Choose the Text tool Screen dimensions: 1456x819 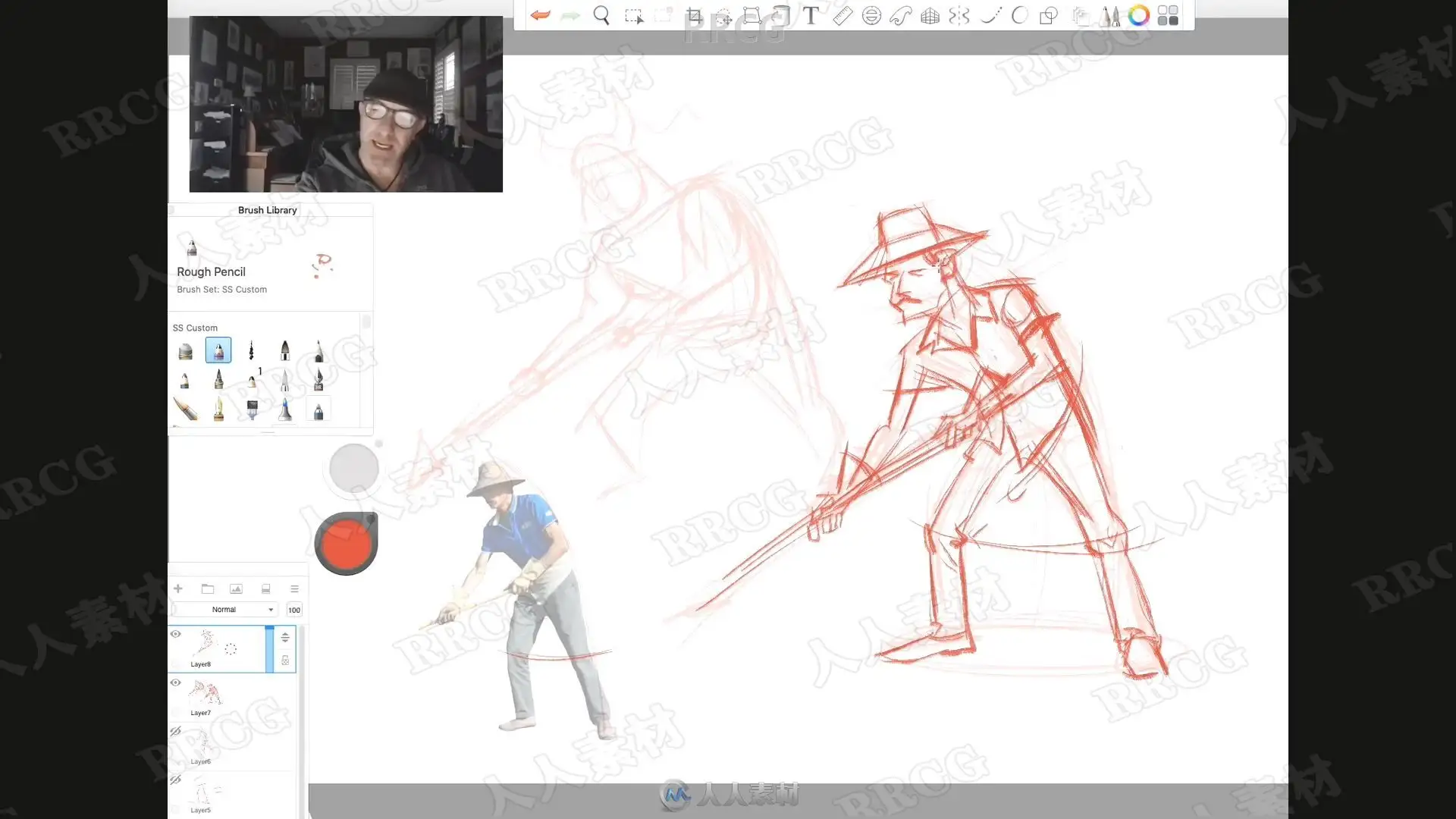pyautogui.click(x=811, y=15)
